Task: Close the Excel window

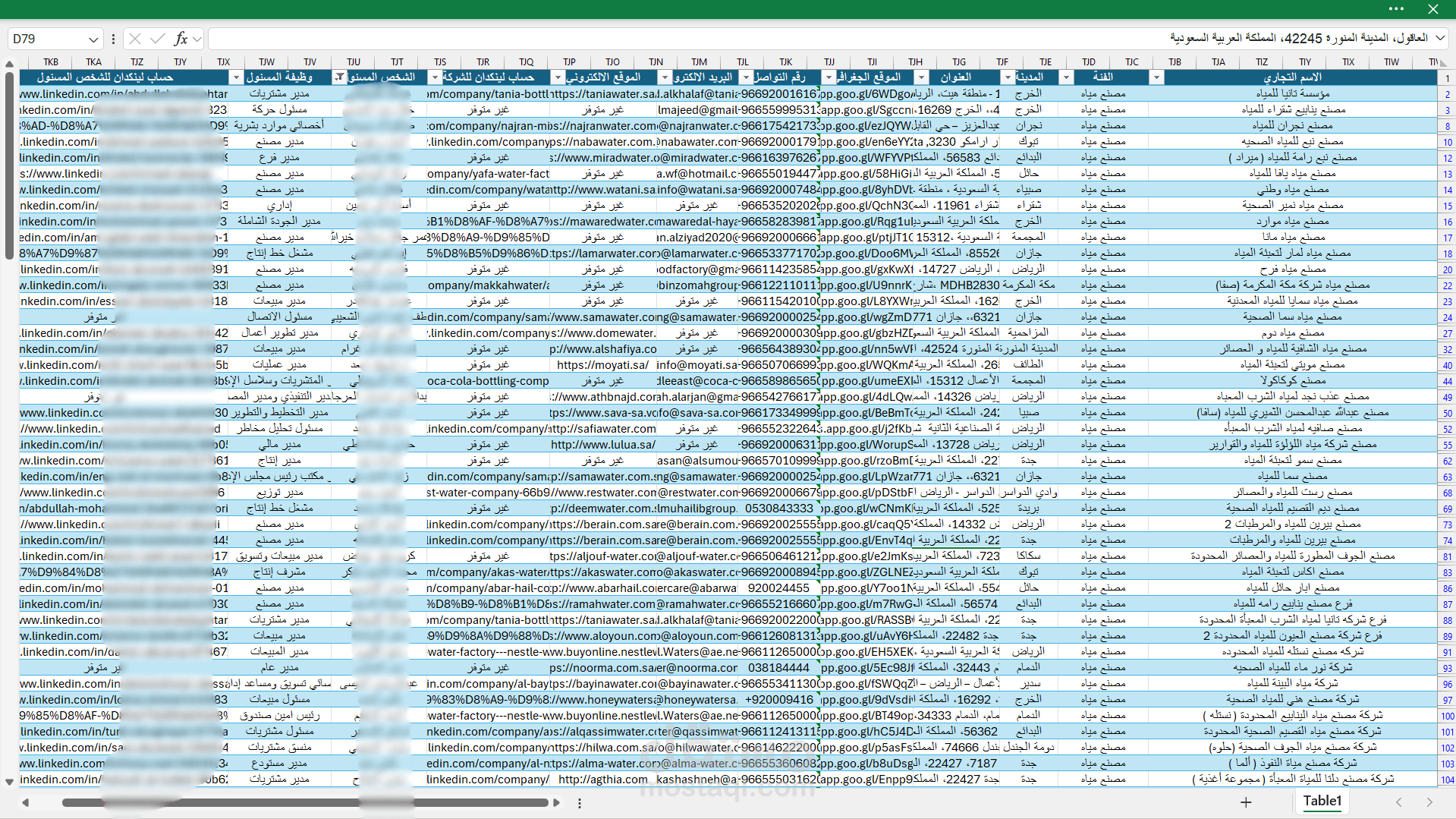Action: coord(1433,9)
